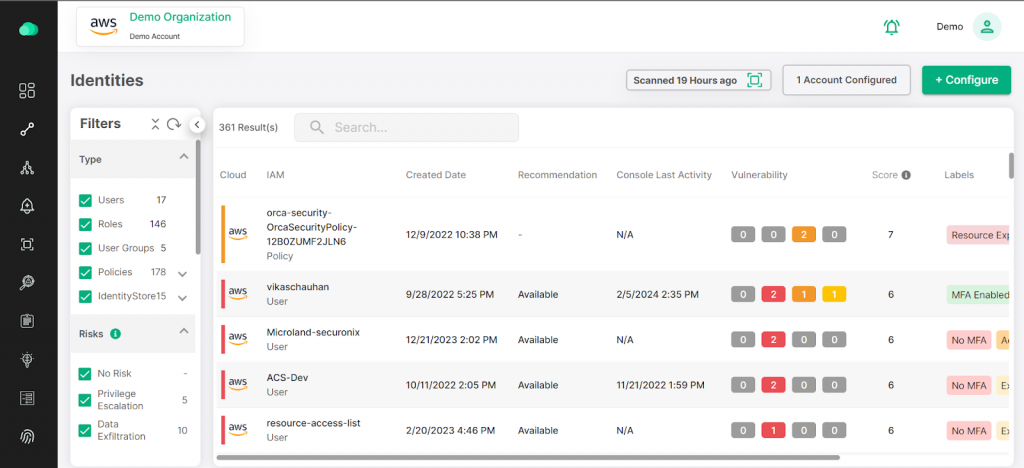Click the 1 Account Configured button

pos(846,80)
